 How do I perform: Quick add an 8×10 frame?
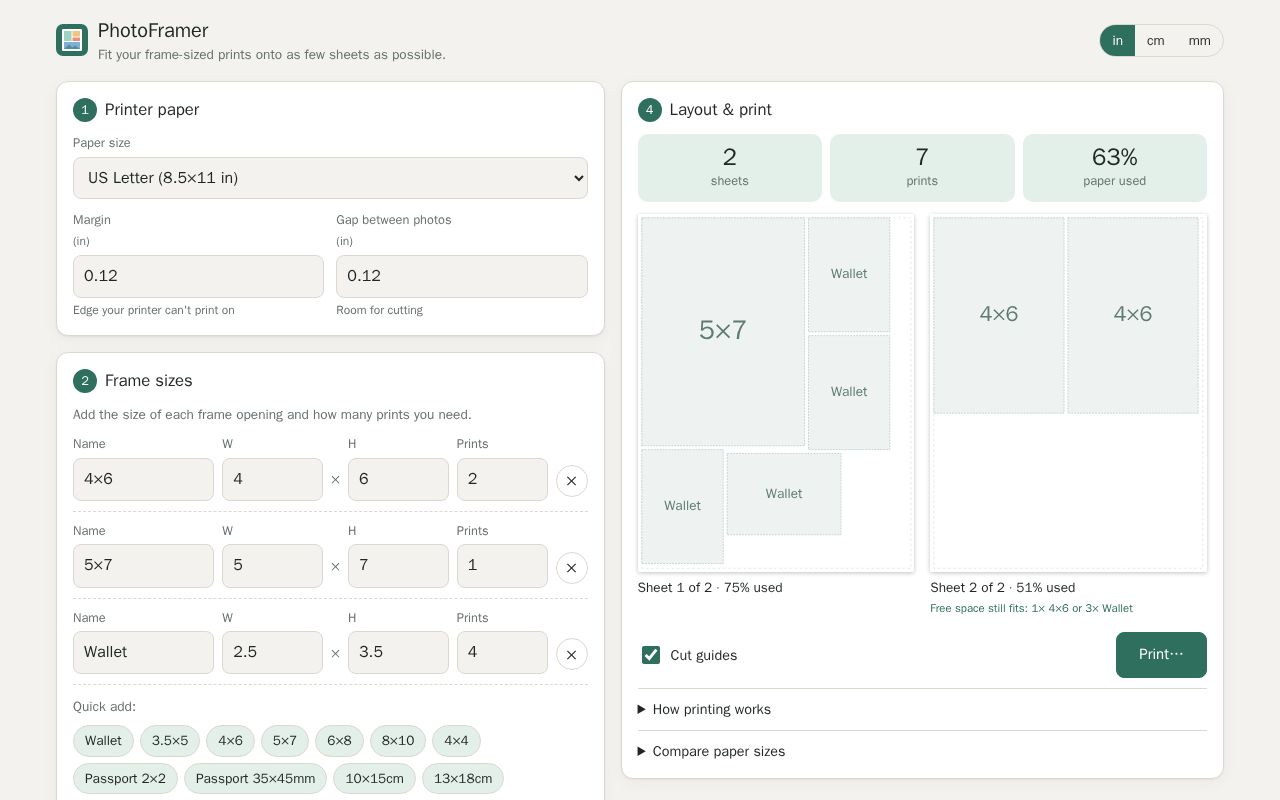[398, 741]
